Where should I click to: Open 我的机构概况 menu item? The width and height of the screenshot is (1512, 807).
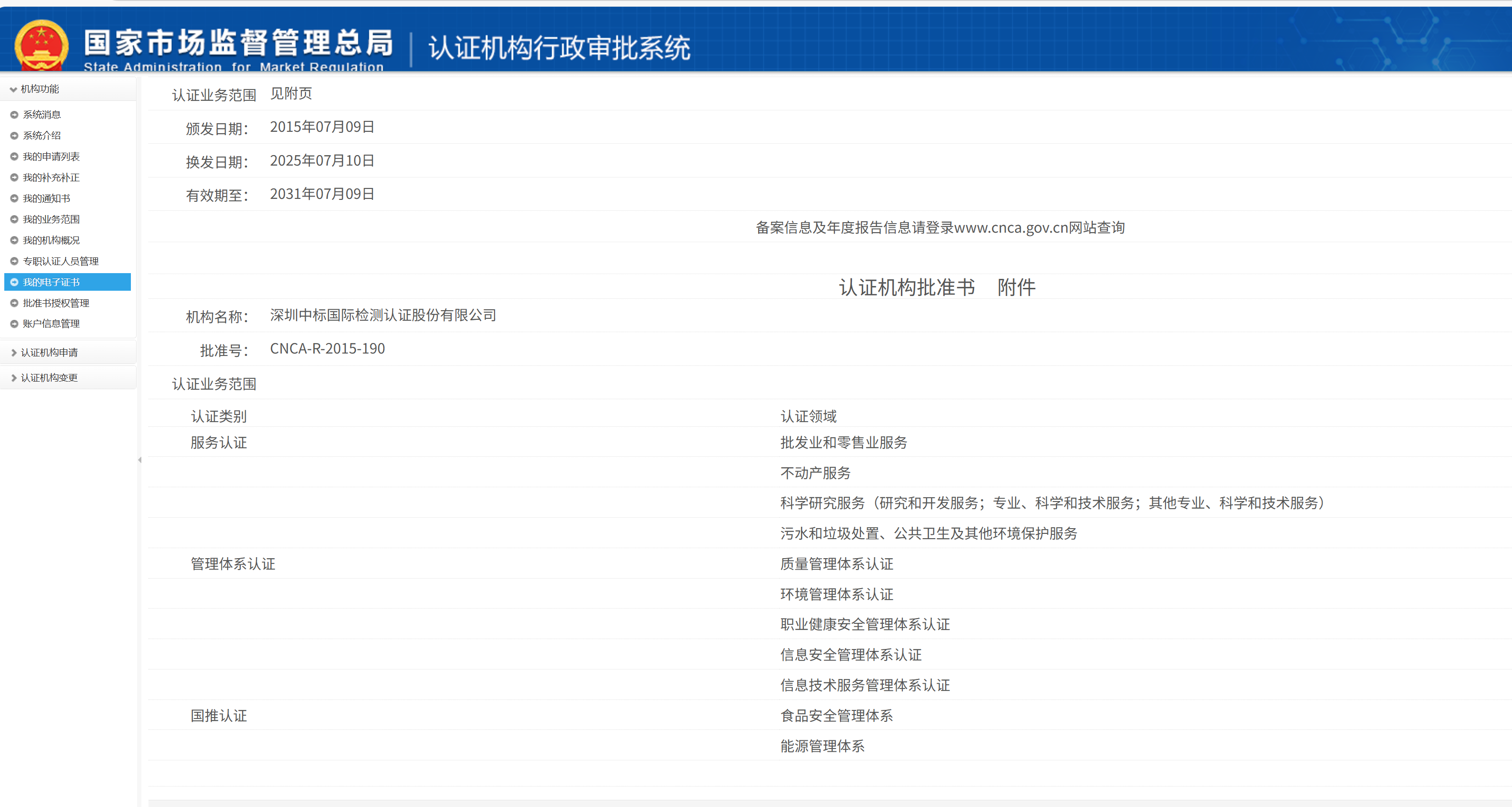coord(50,240)
